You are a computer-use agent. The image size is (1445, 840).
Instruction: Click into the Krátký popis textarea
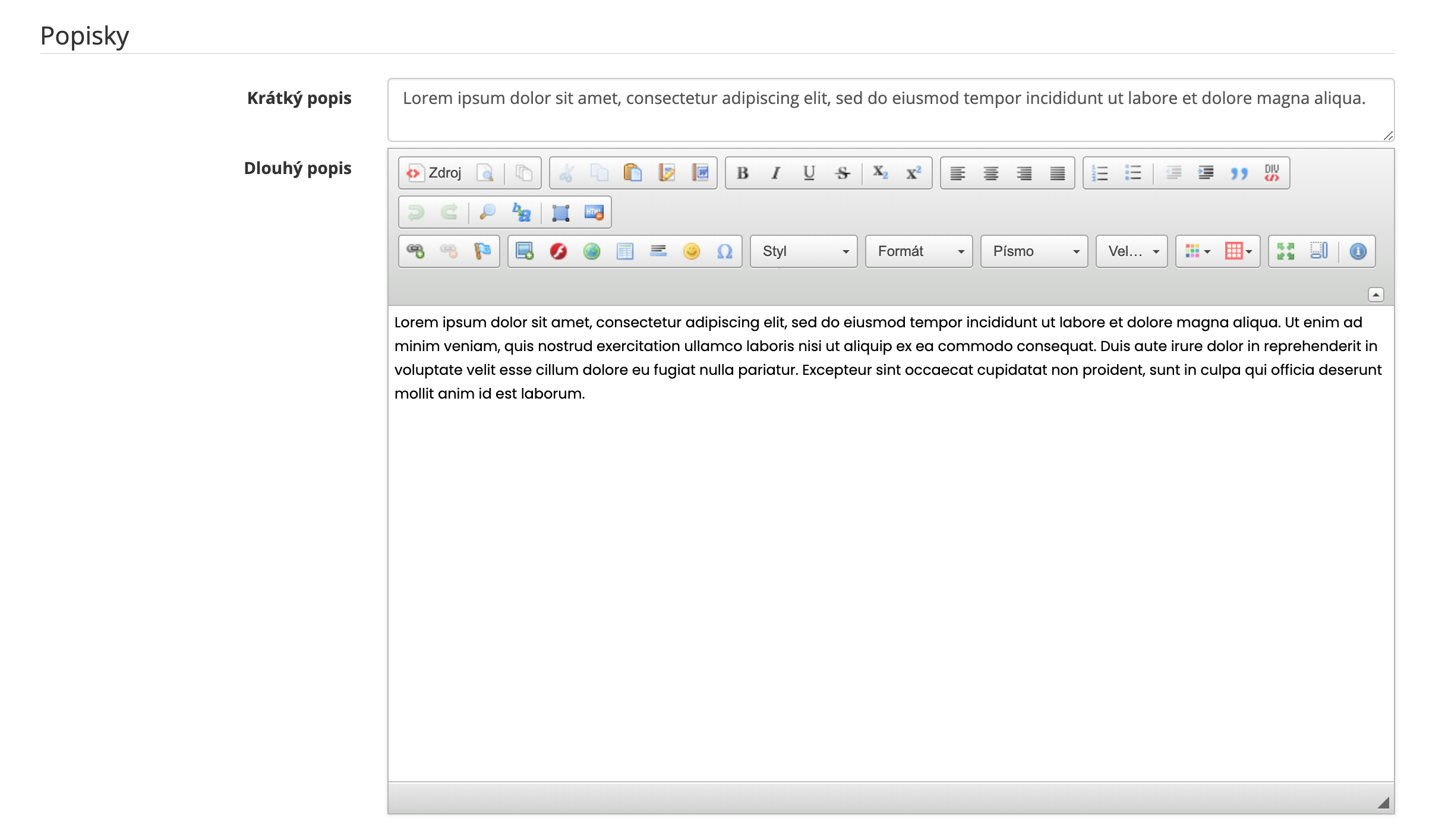[891, 110]
